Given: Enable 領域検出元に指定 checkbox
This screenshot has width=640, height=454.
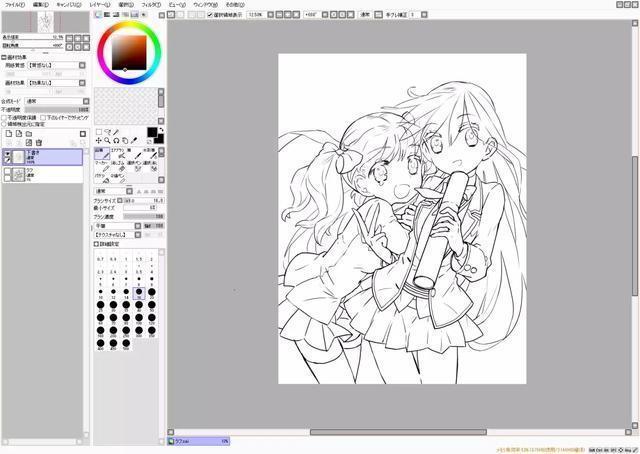Looking at the screenshot, I should pyautogui.click(x=4, y=124).
